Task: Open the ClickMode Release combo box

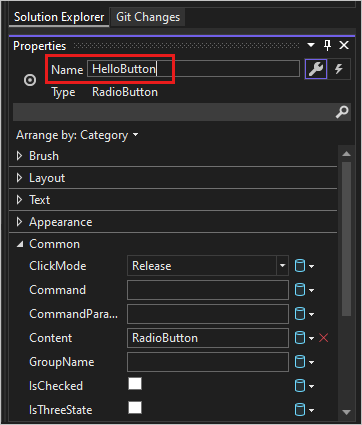Action: click(208, 266)
